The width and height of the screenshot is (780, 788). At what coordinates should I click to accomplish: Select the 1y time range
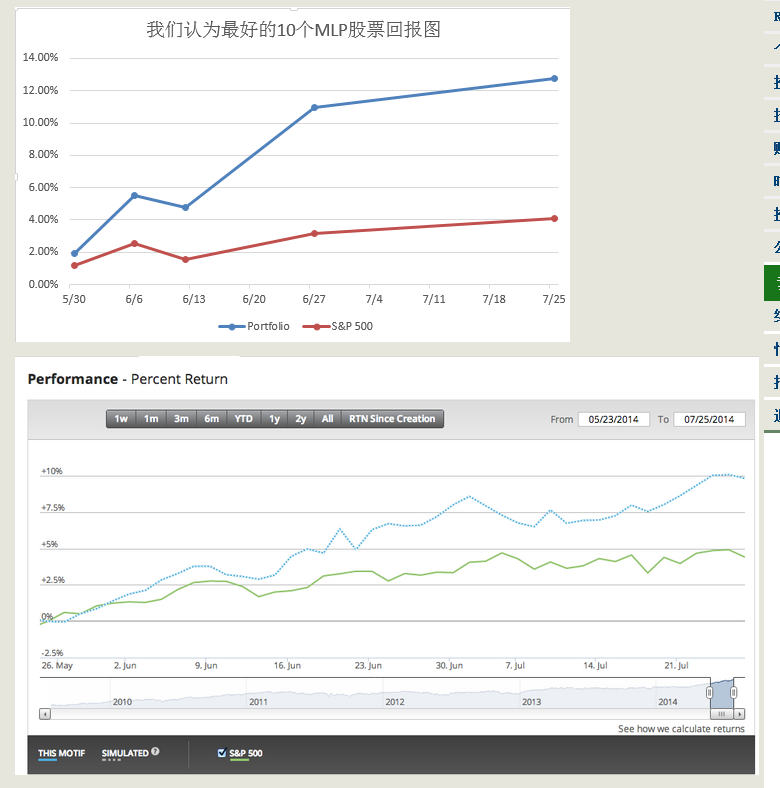[x=274, y=419]
